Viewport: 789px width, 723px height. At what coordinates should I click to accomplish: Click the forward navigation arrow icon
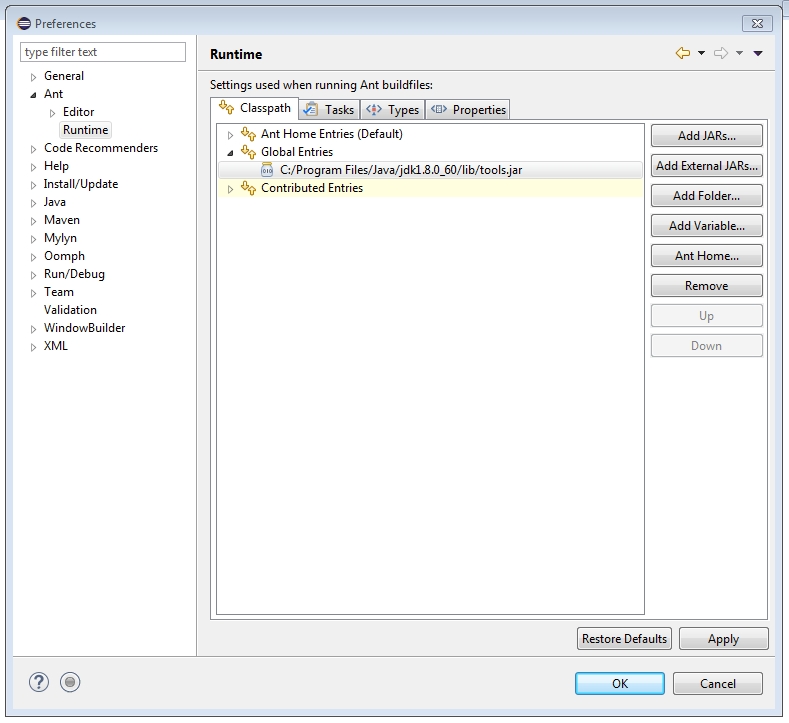click(721, 53)
